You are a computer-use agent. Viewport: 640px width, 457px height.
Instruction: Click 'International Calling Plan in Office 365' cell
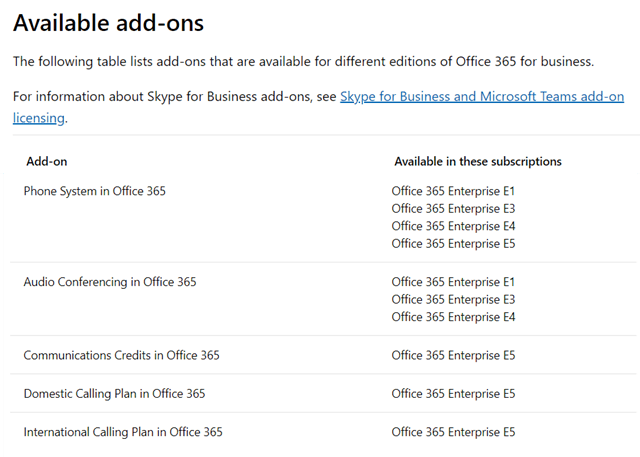point(123,432)
